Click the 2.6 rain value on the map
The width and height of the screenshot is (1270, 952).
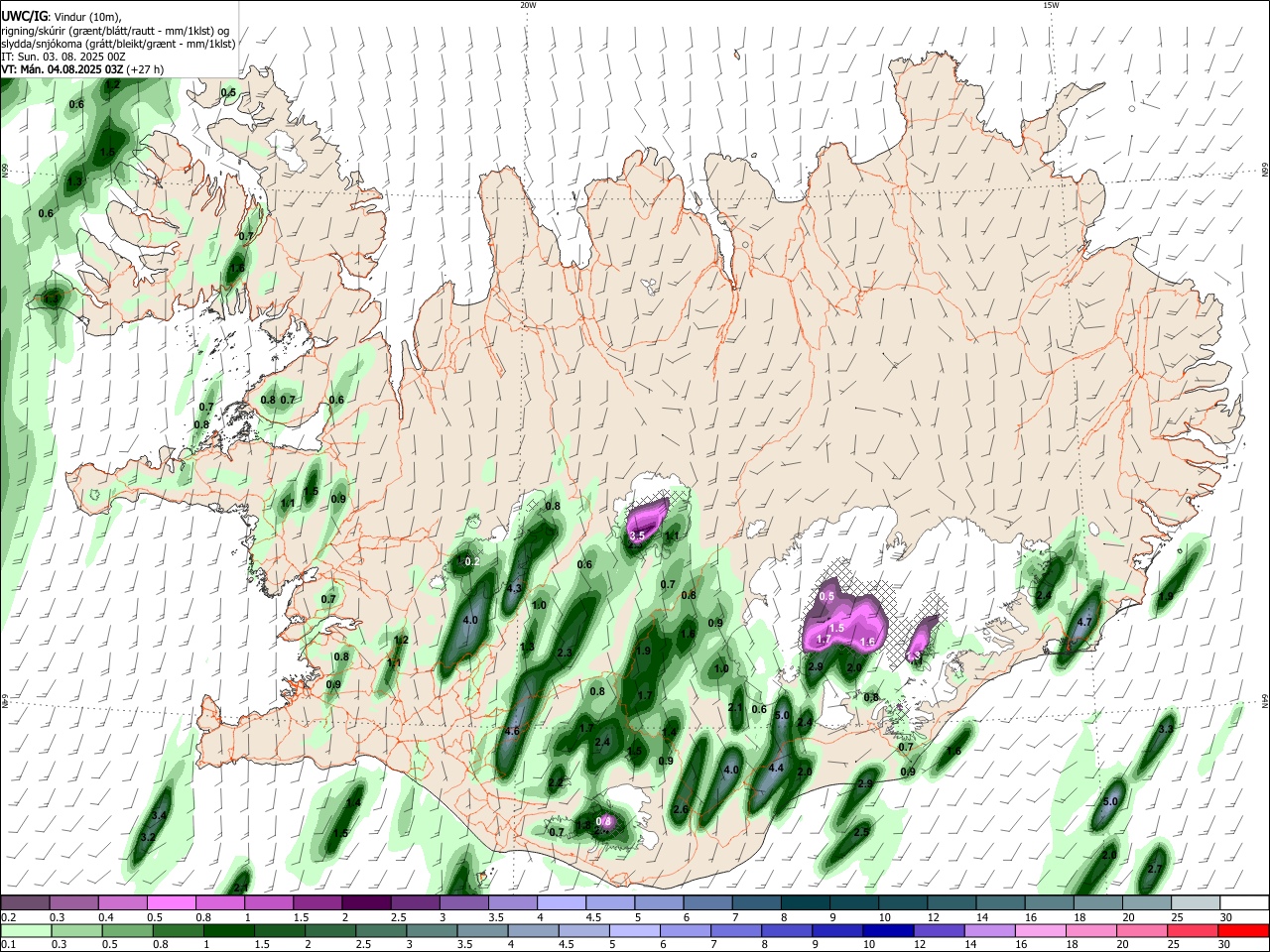pos(681,810)
